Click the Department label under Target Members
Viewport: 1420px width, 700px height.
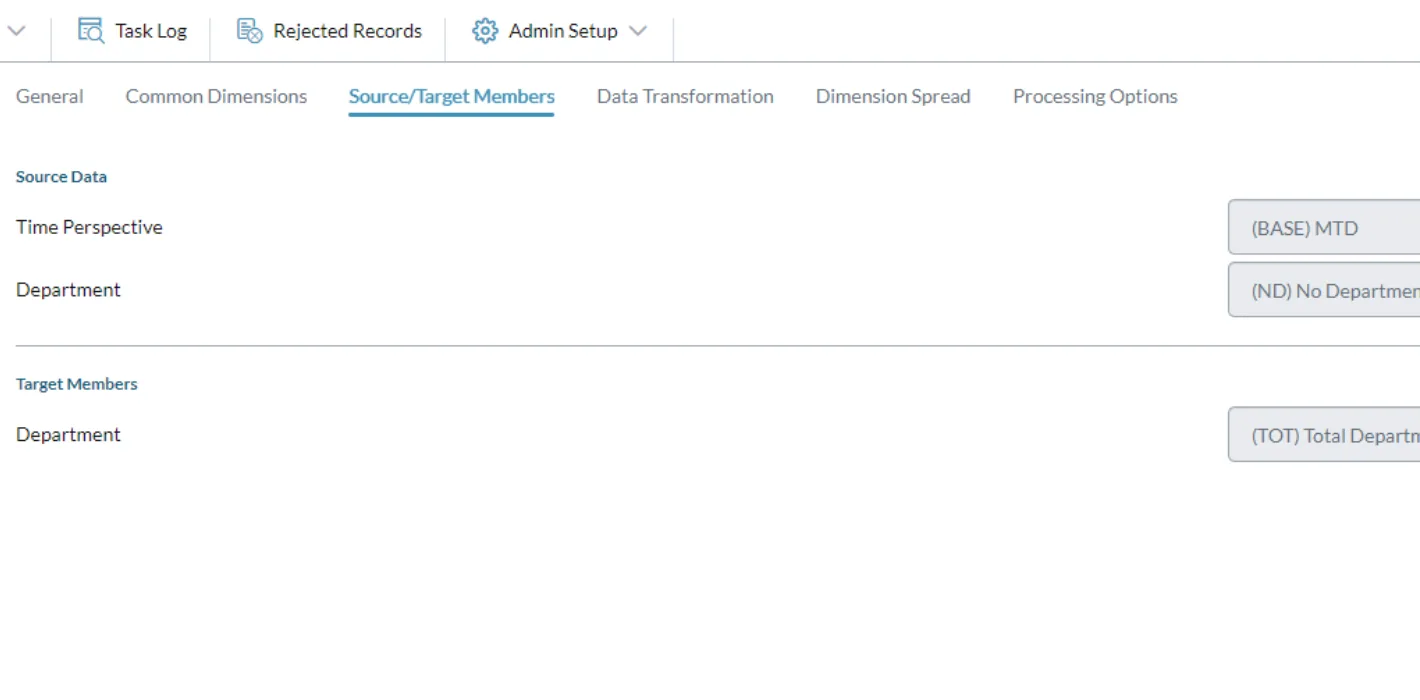pyautogui.click(x=68, y=435)
